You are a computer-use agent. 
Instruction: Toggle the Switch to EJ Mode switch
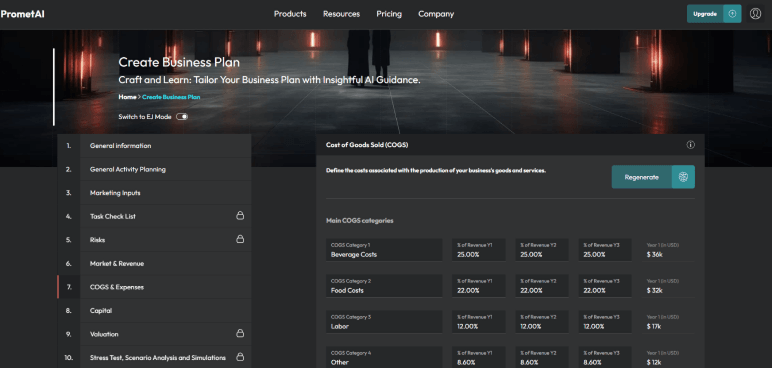click(x=182, y=117)
